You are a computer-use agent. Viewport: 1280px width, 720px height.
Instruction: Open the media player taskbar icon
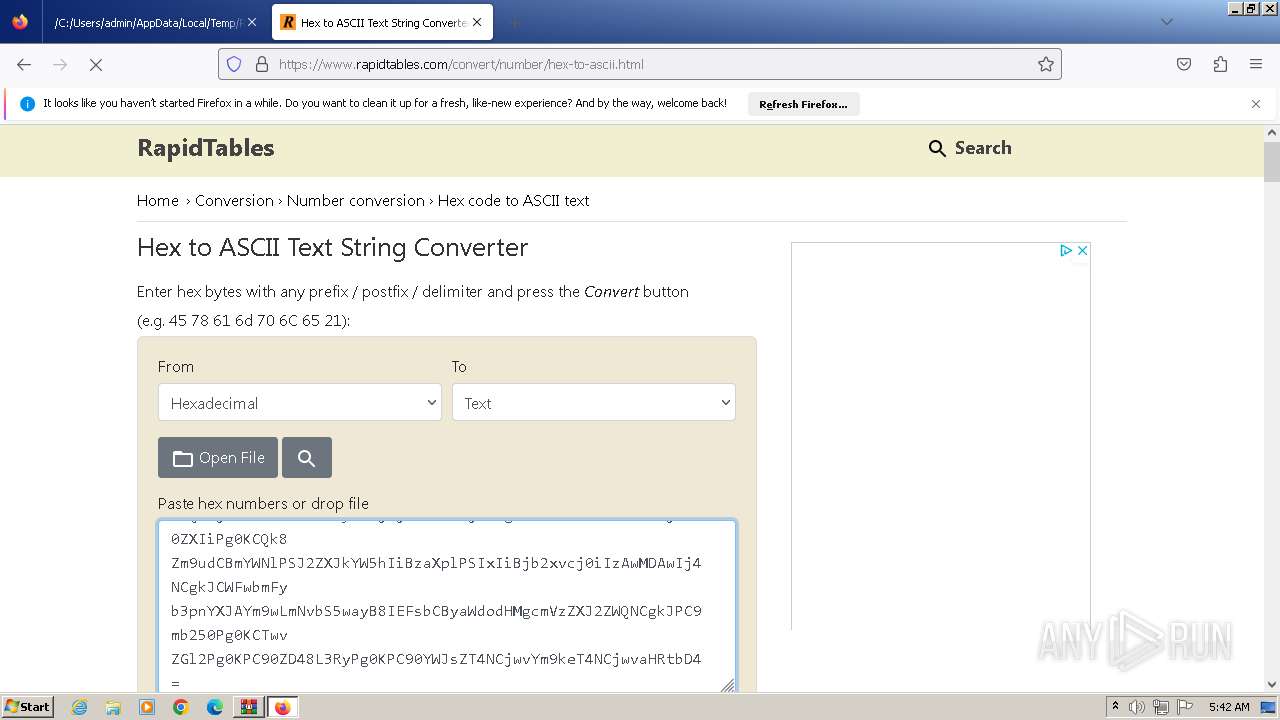147,707
